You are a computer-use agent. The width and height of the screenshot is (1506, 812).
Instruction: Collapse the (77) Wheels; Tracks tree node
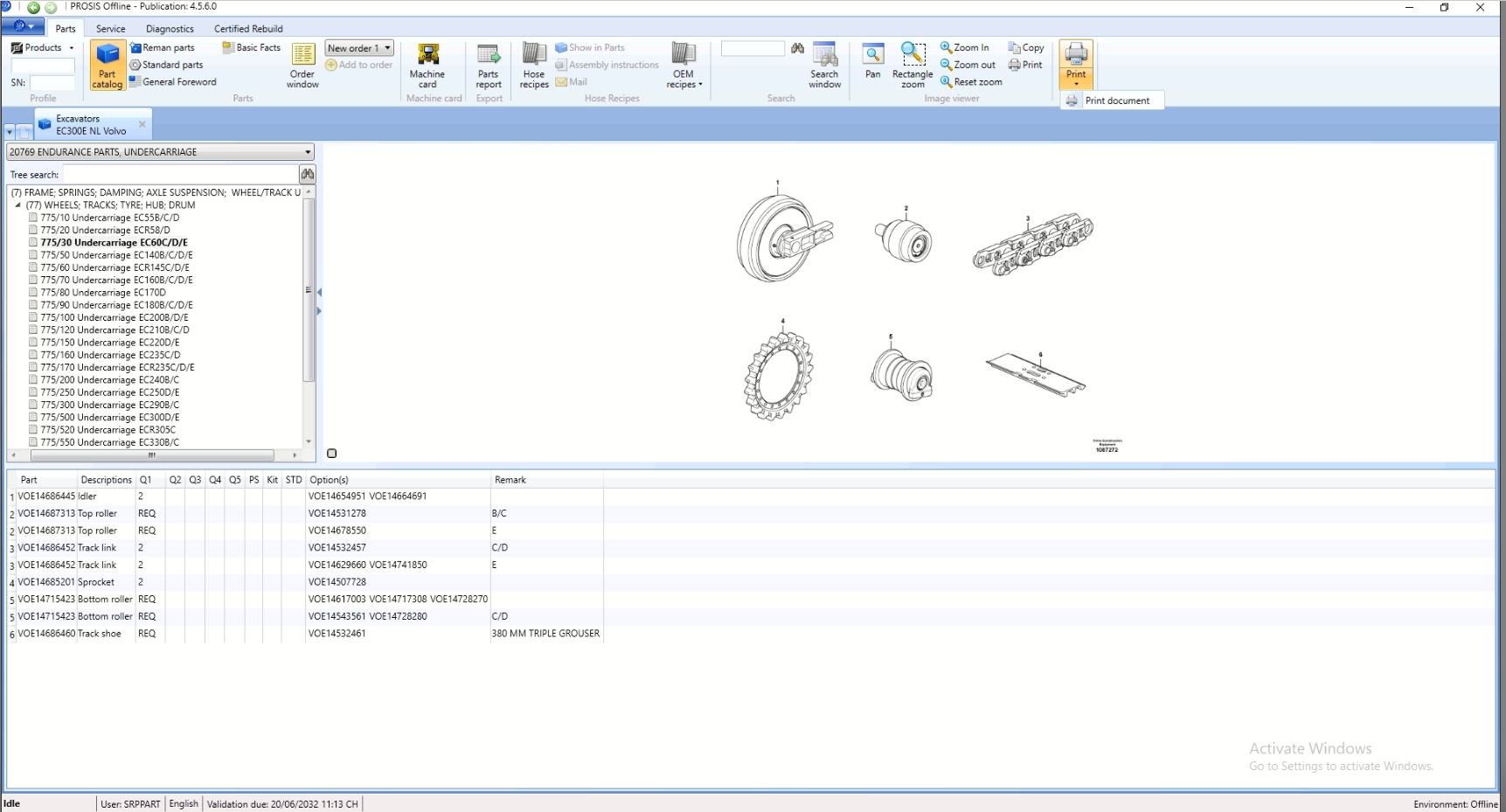17,205
